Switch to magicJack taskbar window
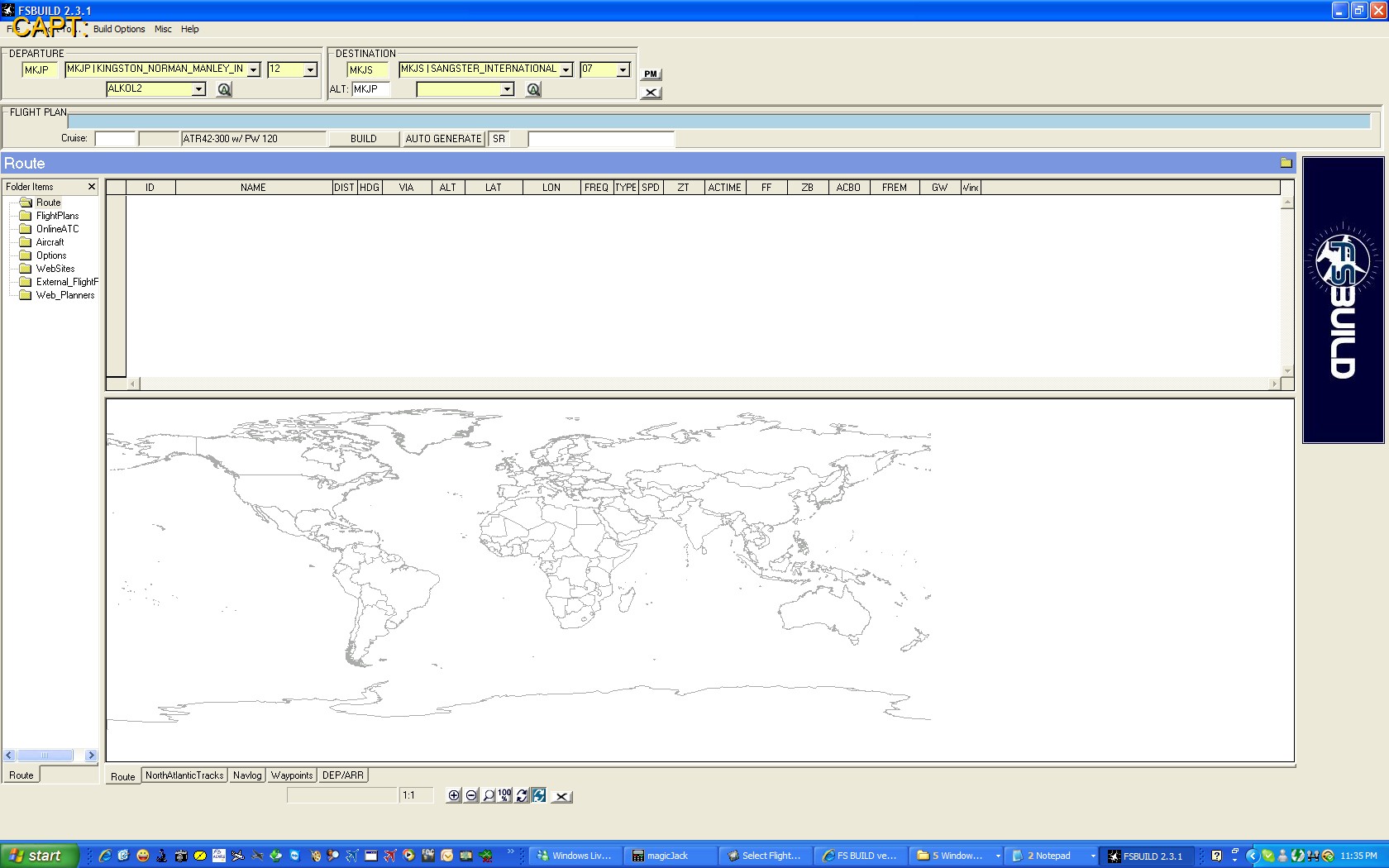 pyautogui.click(x=671, y=856)
